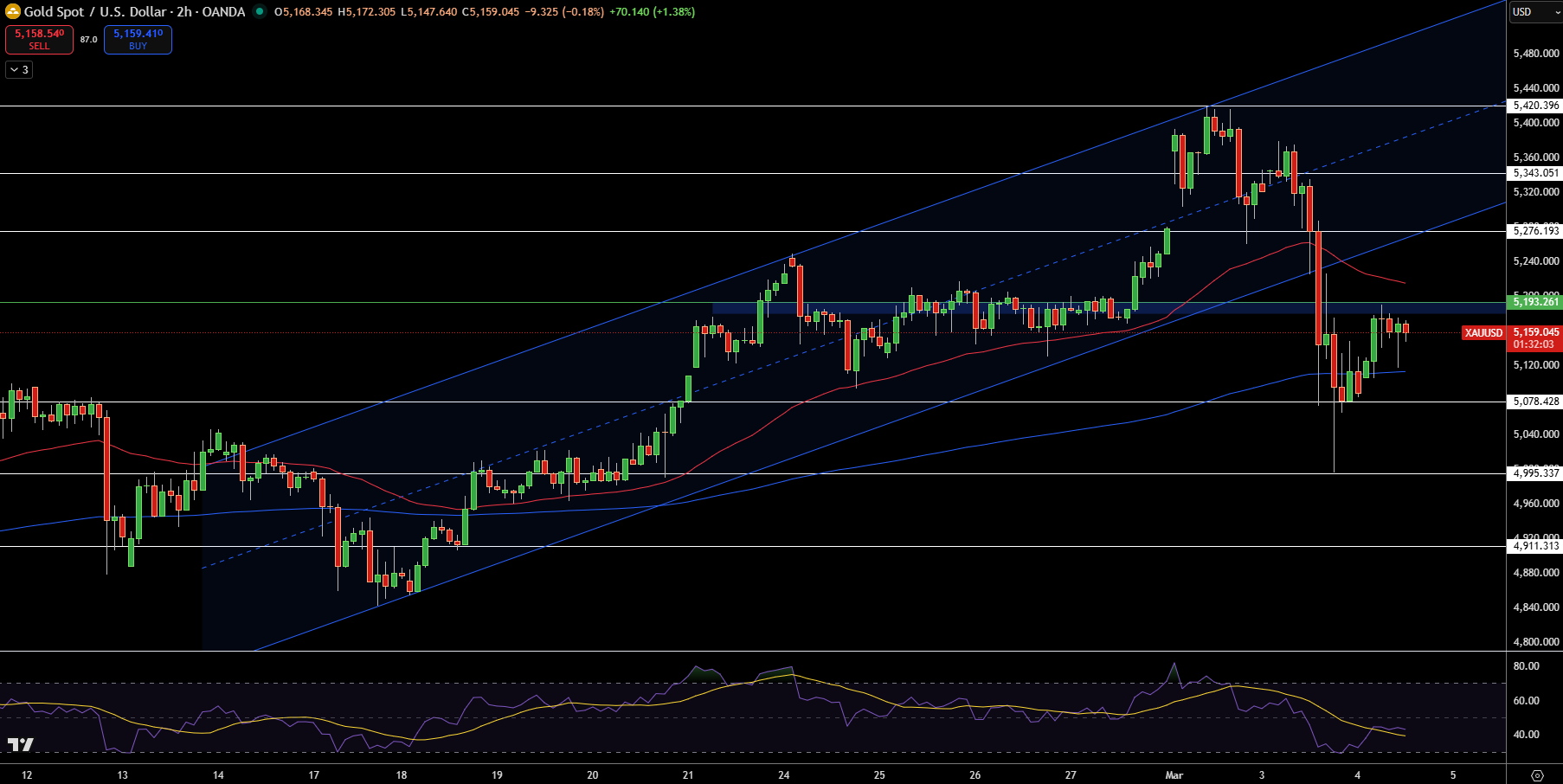
Task: Click the Gold Spot symbol logo icon
Action: (x=13, y=11)
